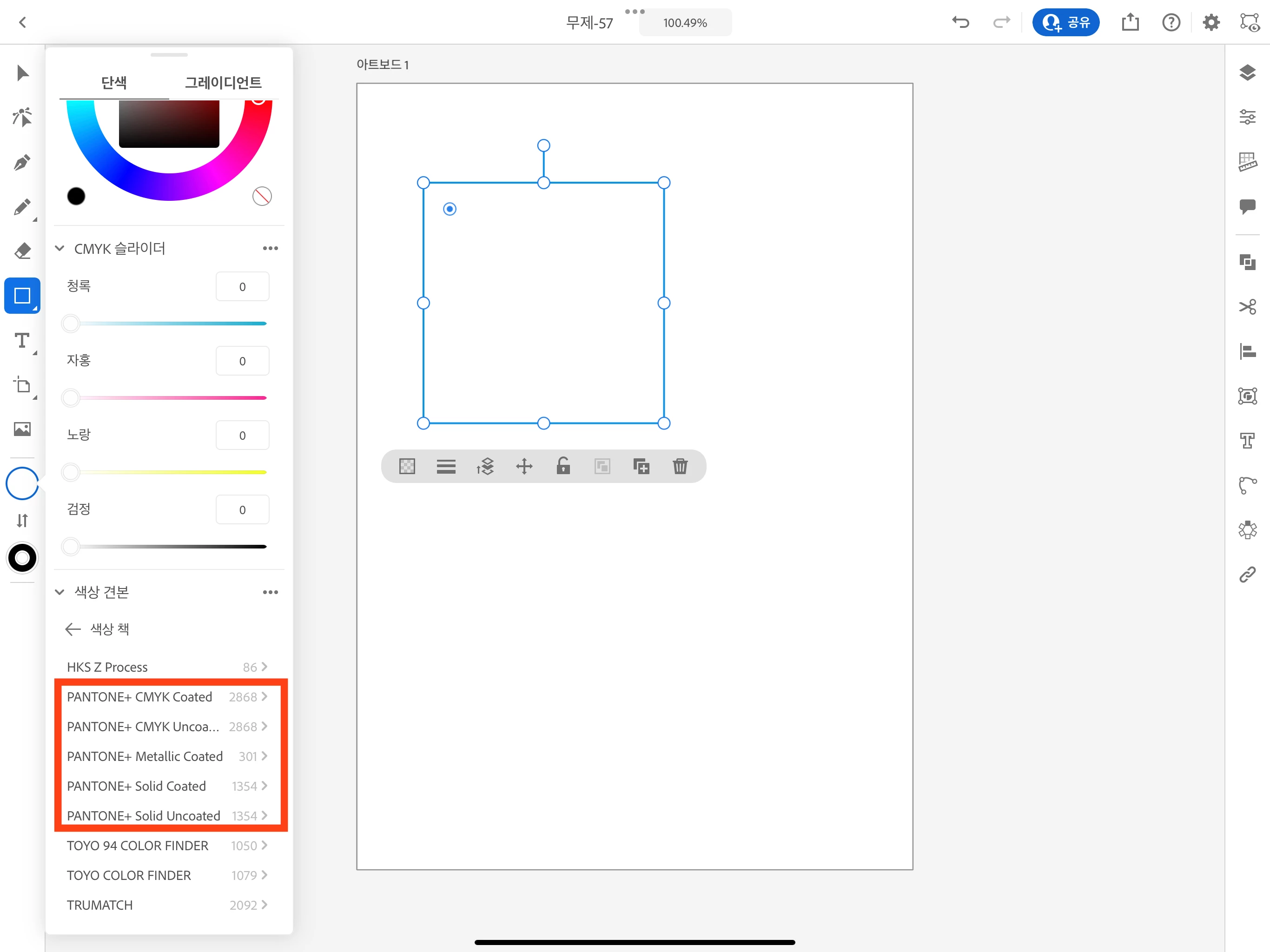Open the Align panel icon
1270x952 pixels.
pos(1247,351)
